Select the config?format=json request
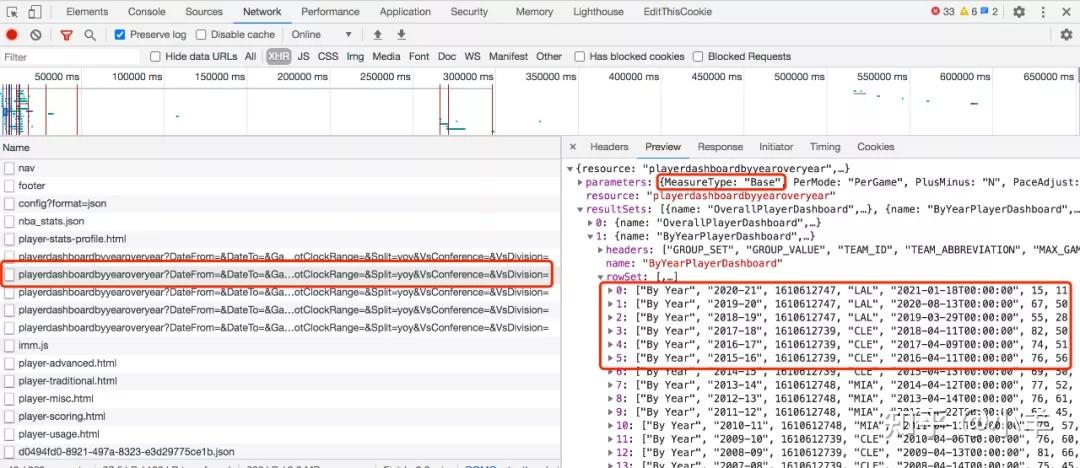 pos(280,203)
